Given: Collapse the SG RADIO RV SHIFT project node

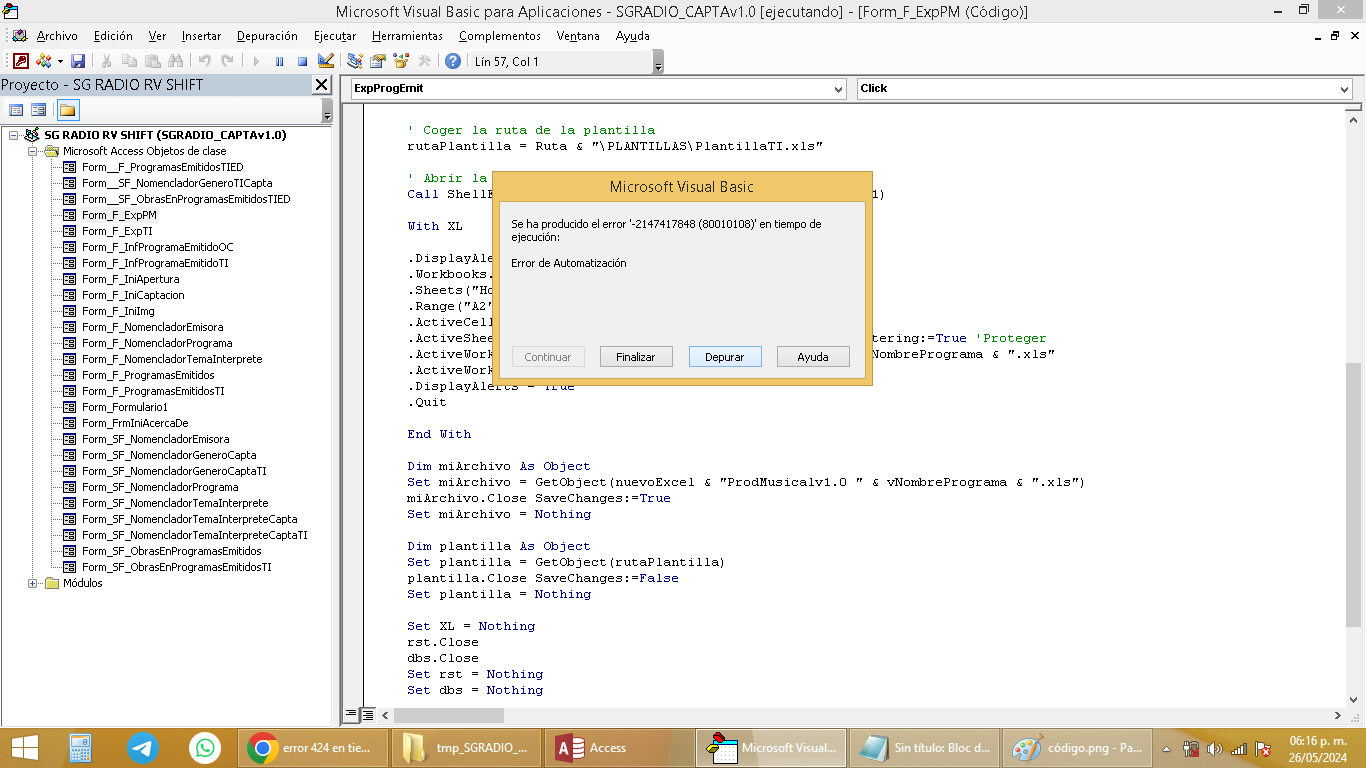Looking at the screenshot, I should [14, 135].
